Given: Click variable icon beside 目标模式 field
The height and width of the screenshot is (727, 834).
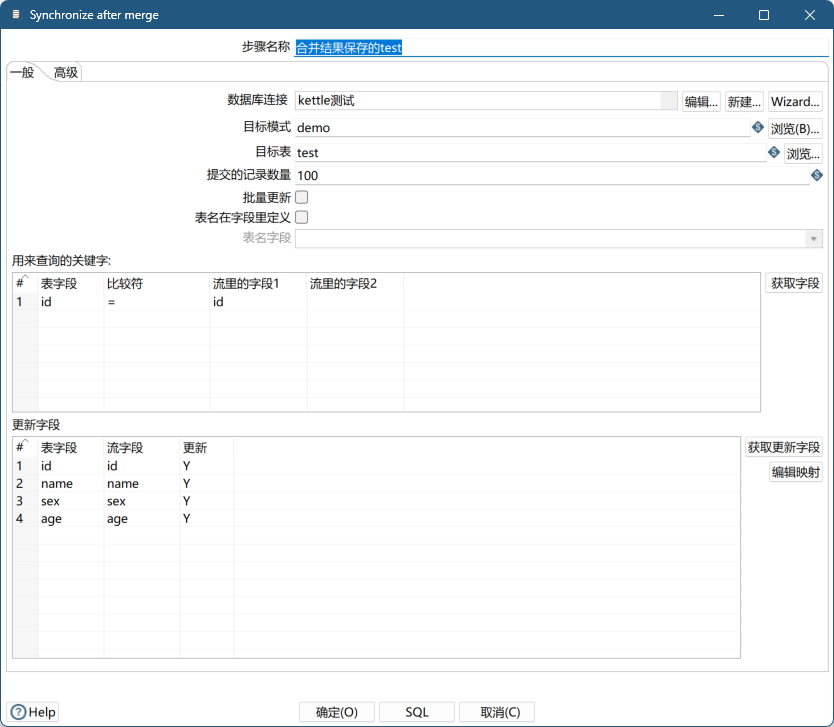Looking at the screenshot, I should click(x=757, y=127).
